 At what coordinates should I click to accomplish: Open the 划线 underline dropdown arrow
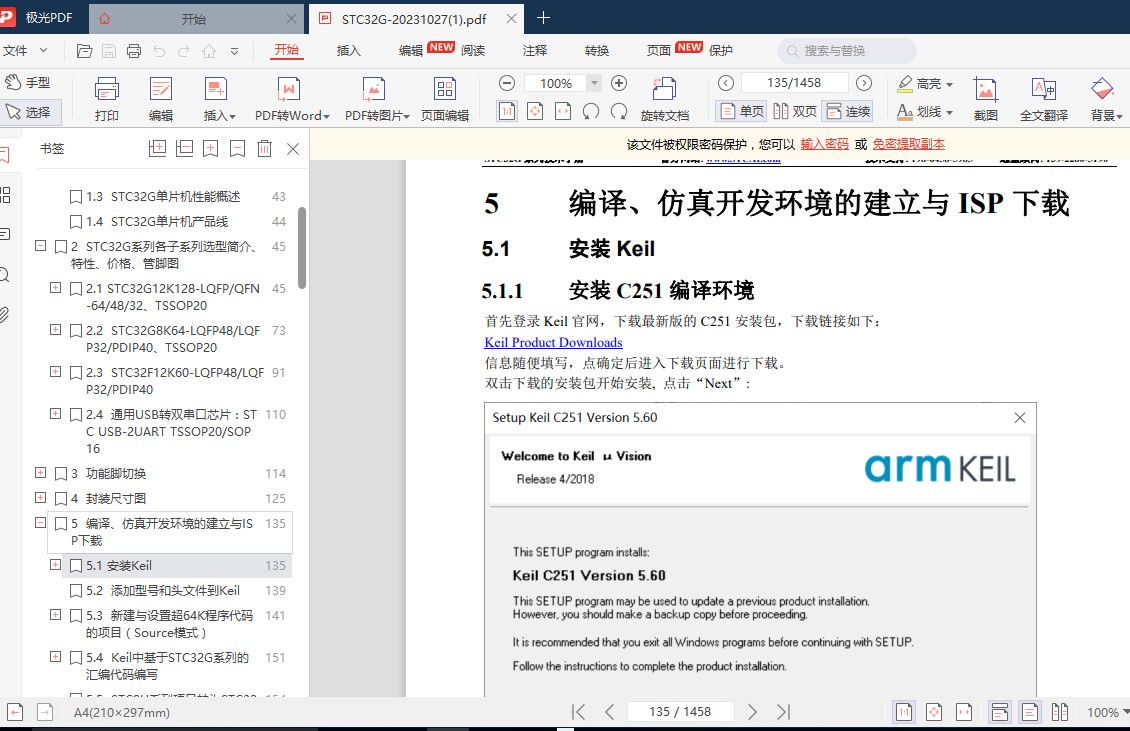click(x=949, y=112)
